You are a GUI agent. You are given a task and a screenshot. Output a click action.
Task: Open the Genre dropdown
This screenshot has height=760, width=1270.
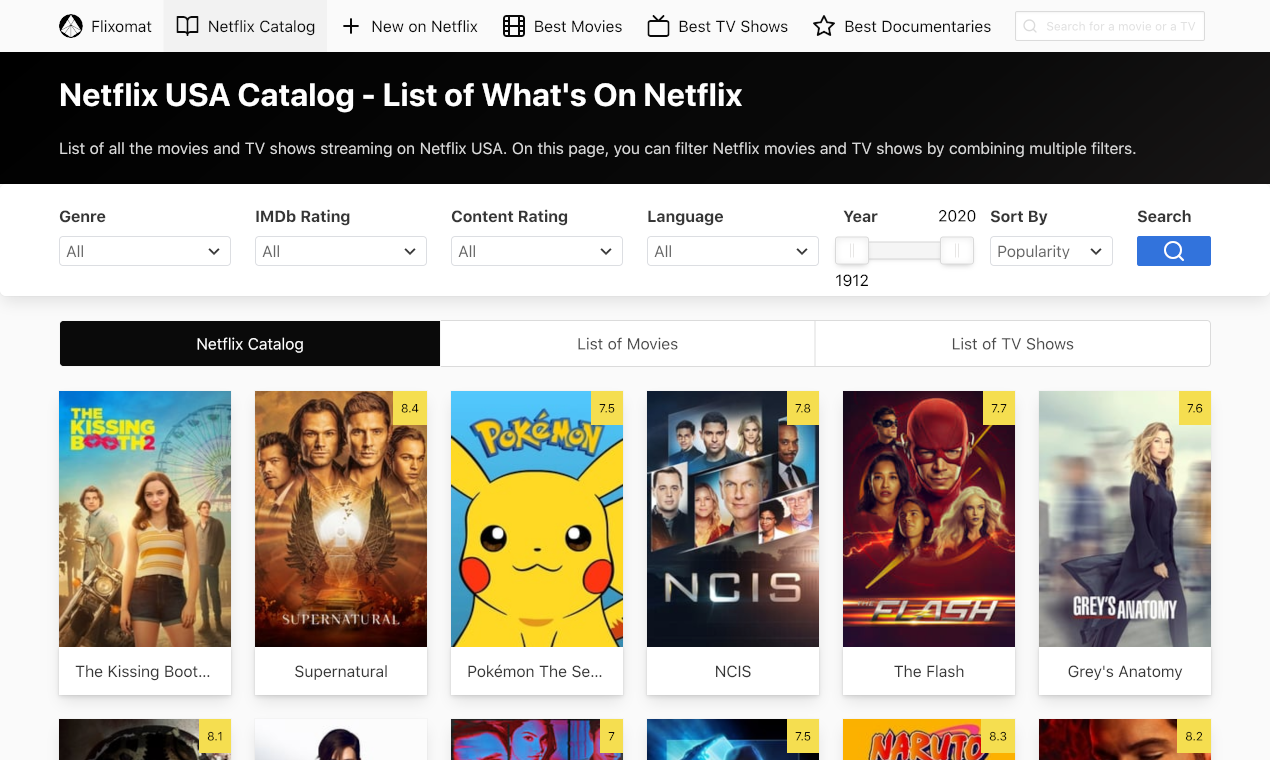click(144, 251)
